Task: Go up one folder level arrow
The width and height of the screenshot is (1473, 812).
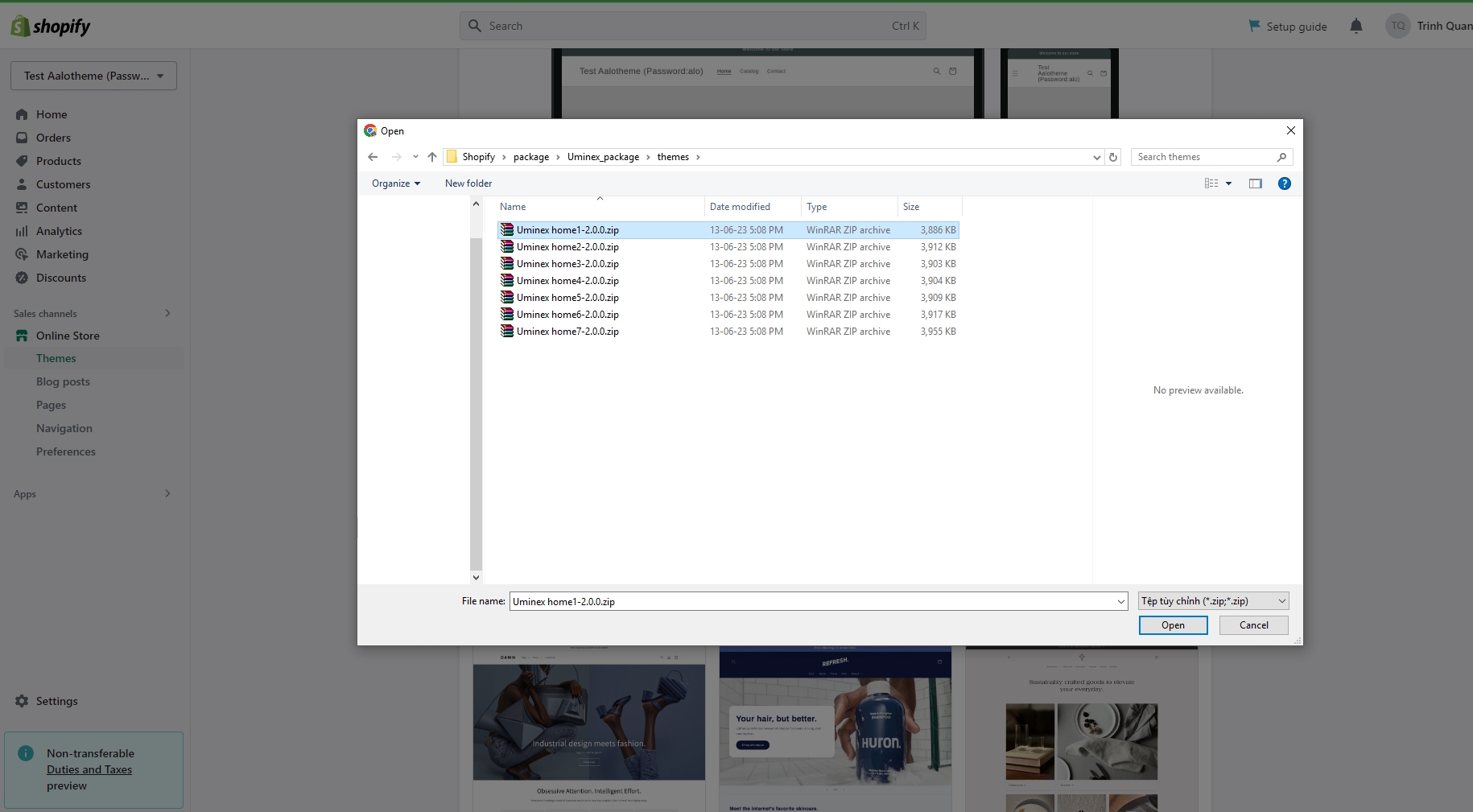Action: (432, 157)
